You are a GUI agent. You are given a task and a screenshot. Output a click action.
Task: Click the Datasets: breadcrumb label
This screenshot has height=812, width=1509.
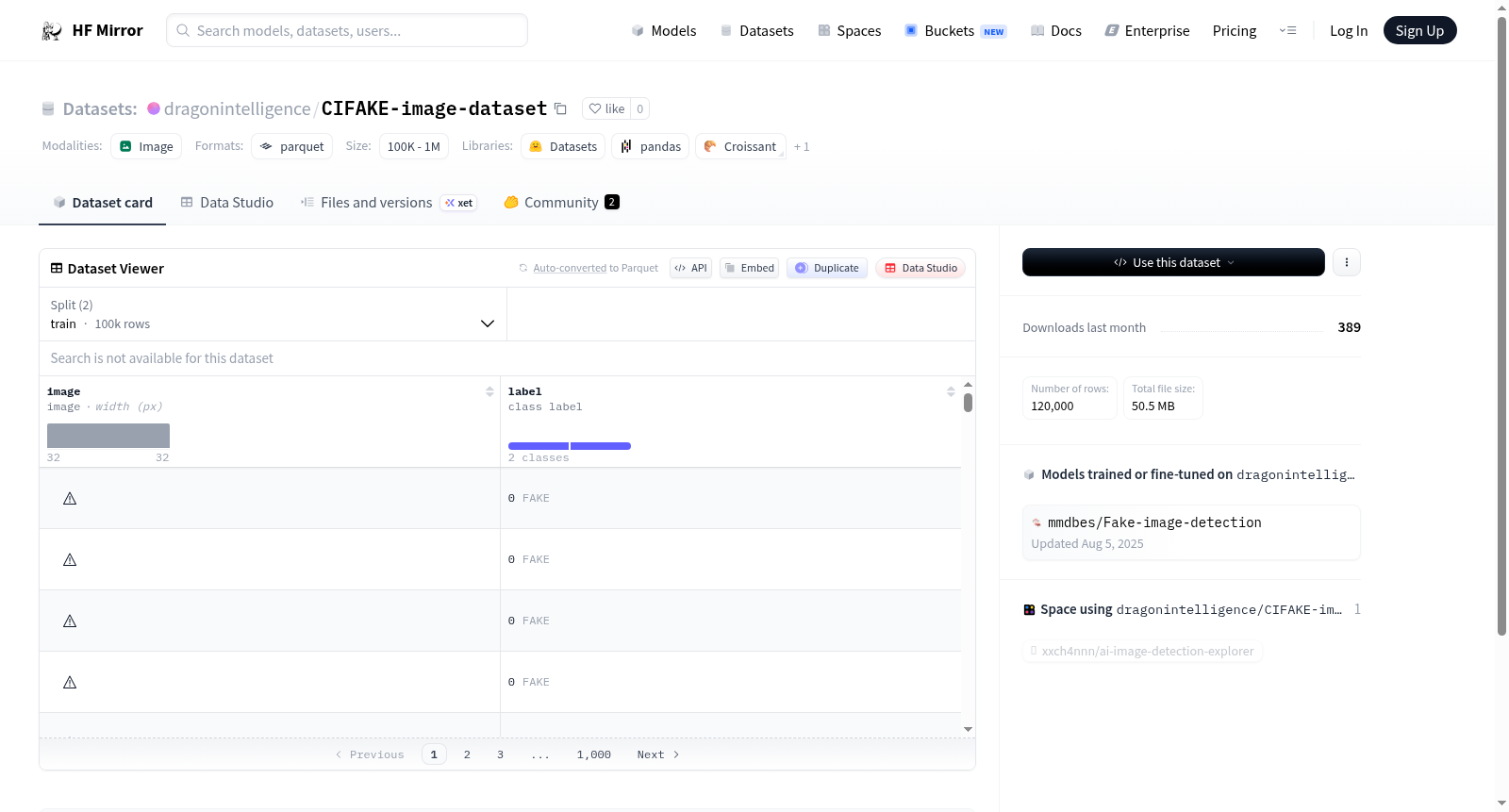(100, 108)
